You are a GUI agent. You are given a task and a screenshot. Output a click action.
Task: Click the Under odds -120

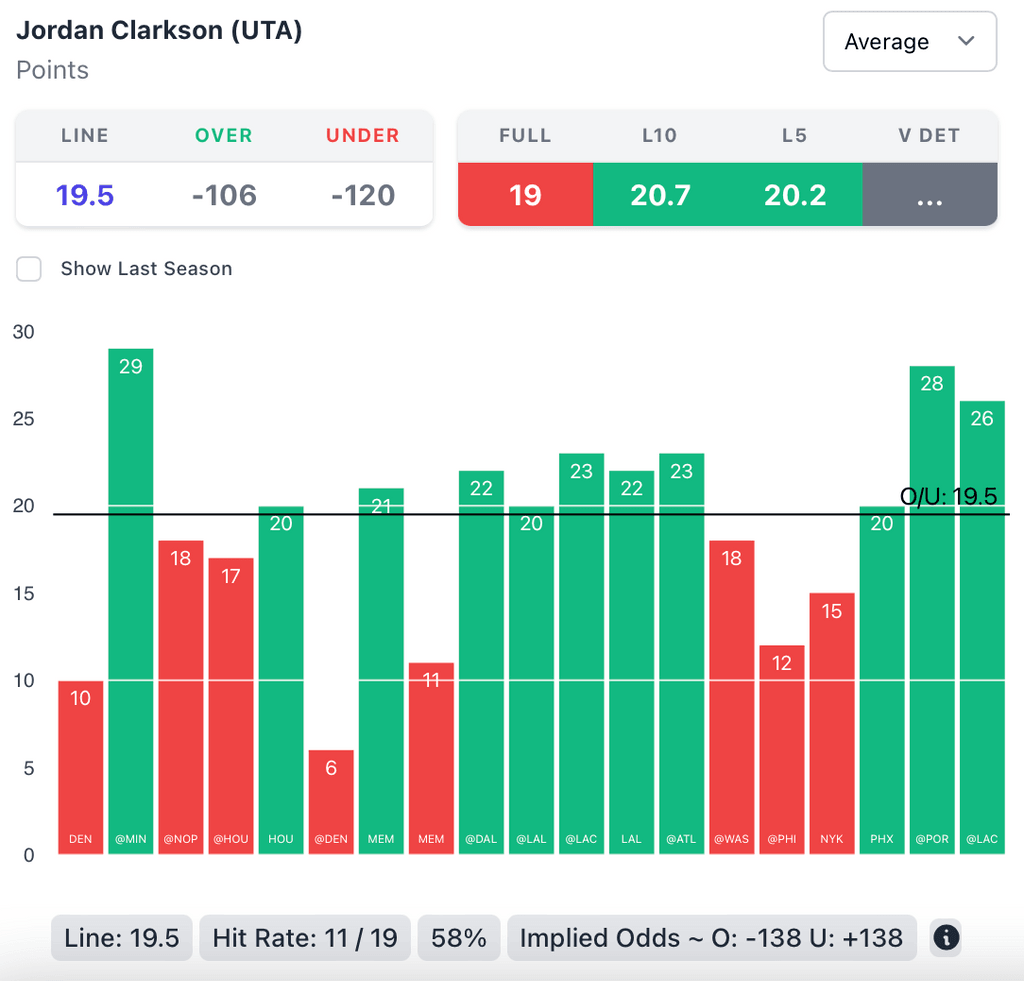(363, 195)
